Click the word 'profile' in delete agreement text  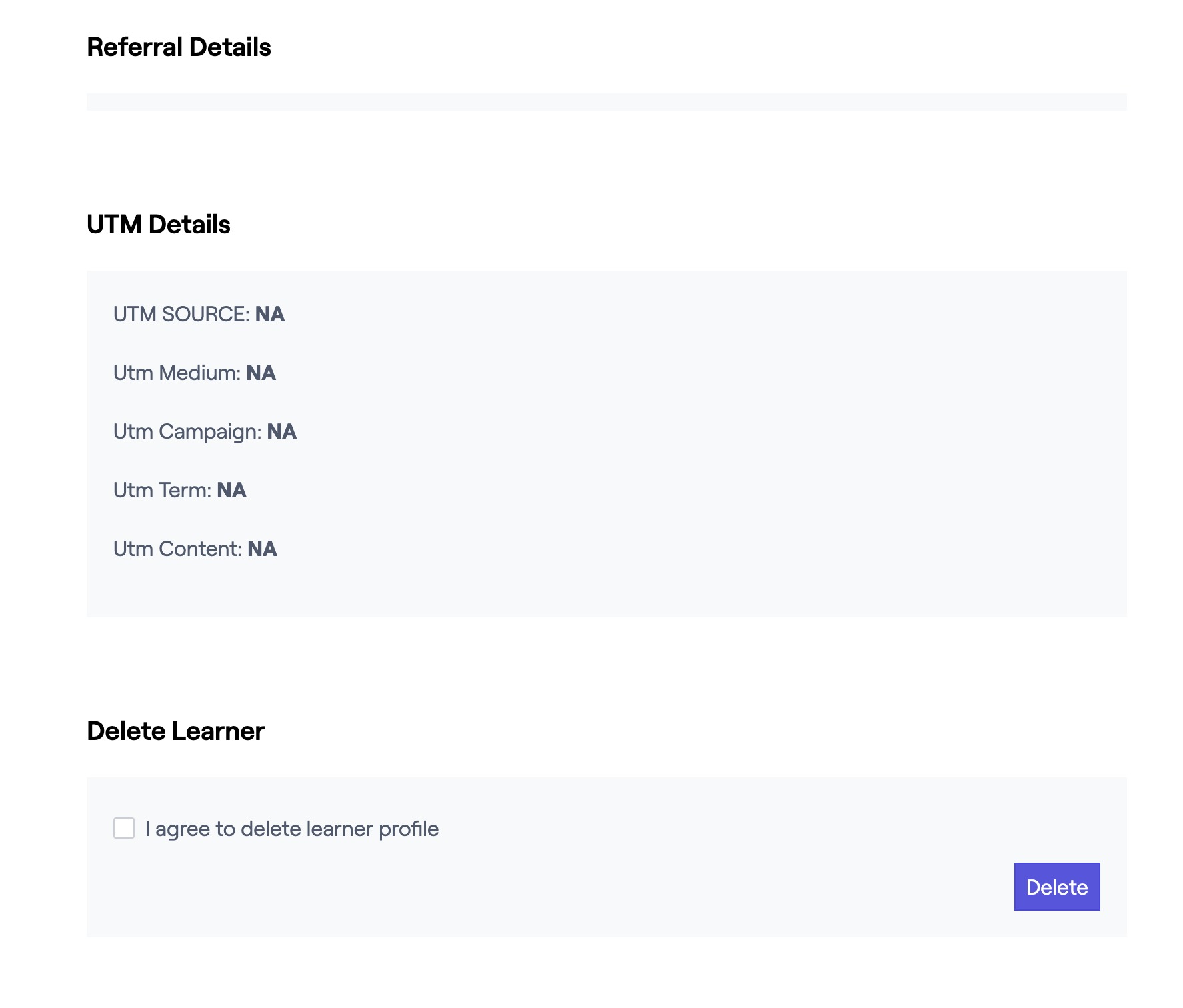[409, 829]
